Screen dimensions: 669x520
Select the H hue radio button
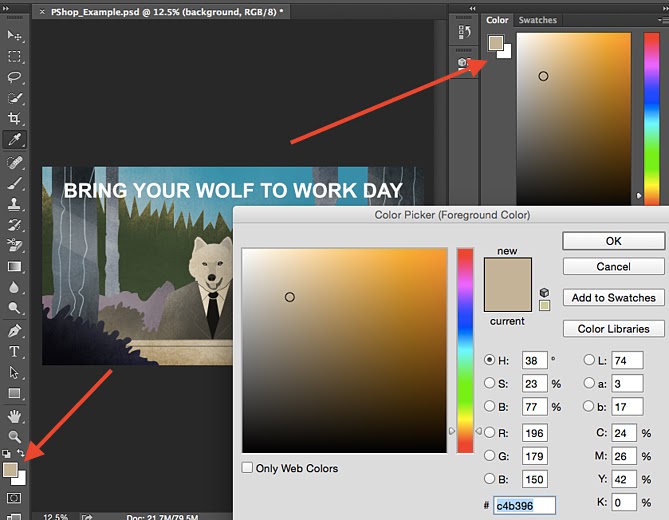point(489,360)
